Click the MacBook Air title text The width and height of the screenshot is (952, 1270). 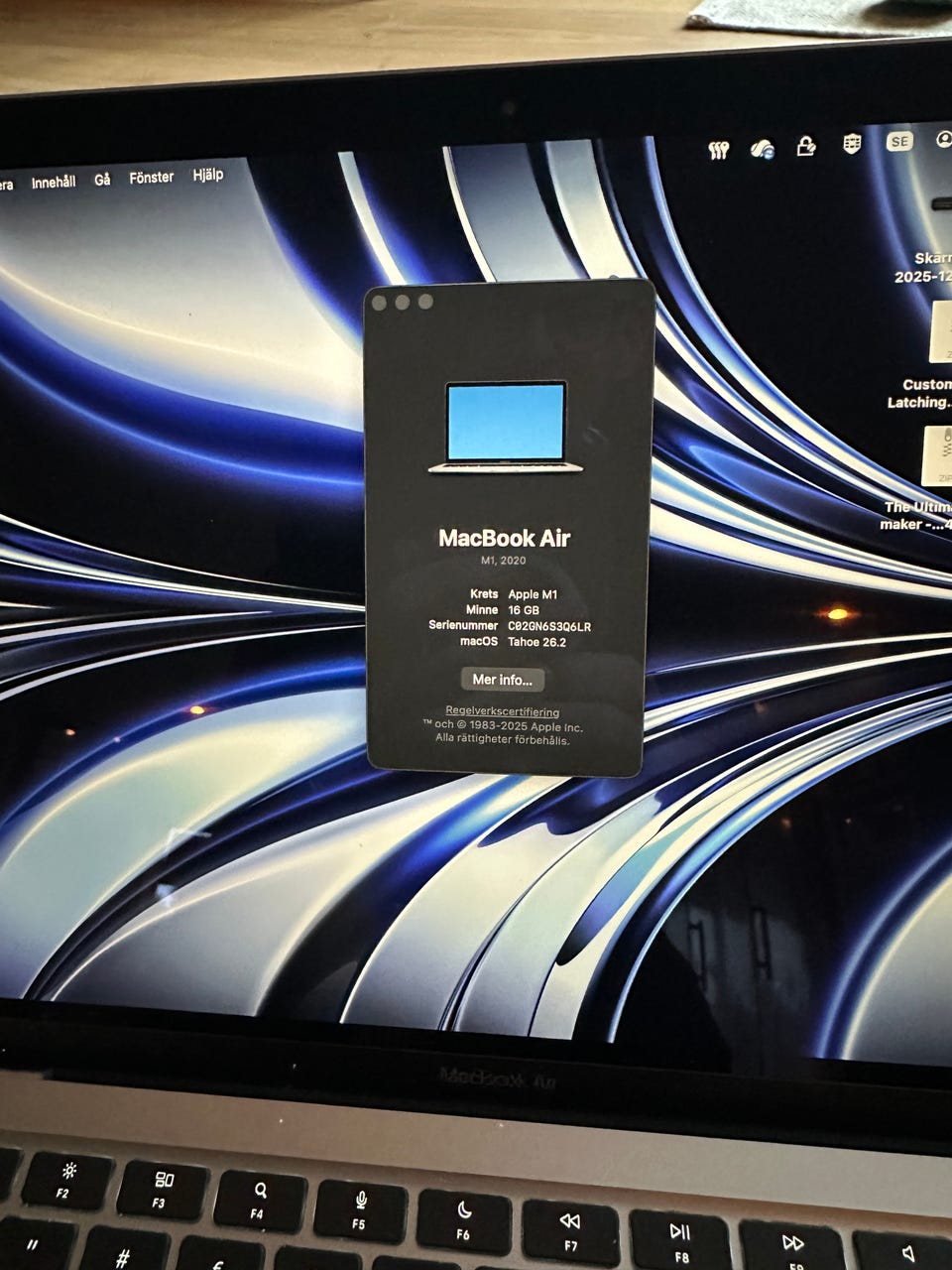505,539
